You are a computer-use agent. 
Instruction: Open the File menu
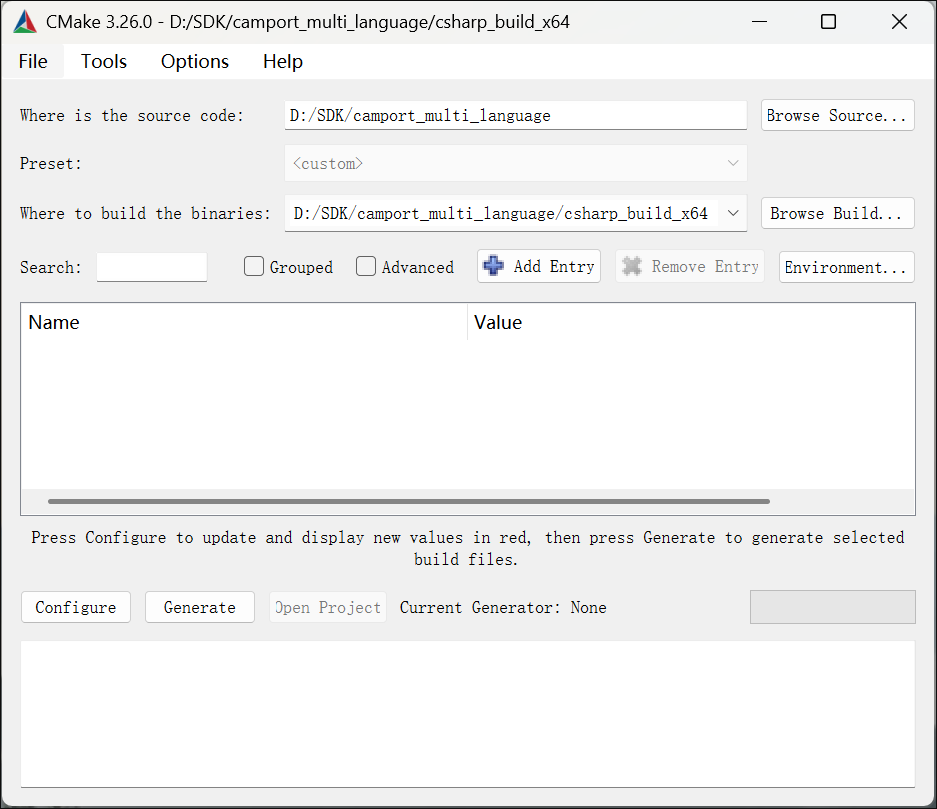click(33, 62)
